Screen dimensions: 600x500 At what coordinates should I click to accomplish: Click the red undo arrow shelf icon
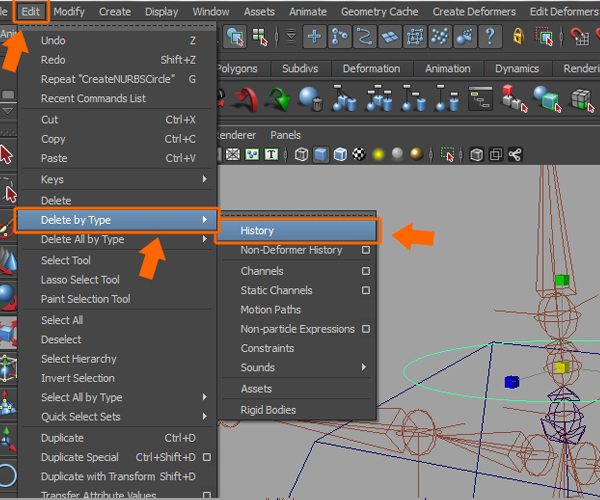247,99
